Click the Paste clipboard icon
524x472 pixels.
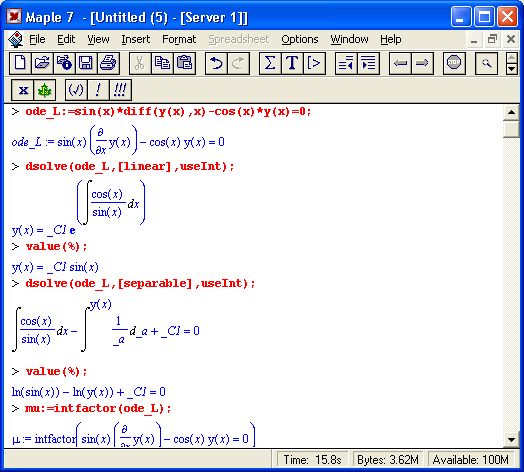click(x=184, y=63)
